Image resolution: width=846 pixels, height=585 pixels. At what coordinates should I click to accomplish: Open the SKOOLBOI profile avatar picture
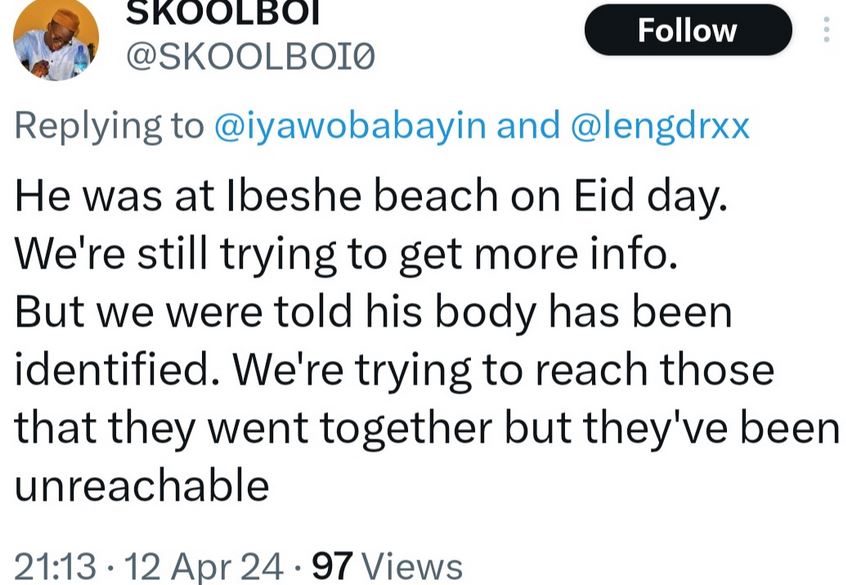(x=55, y=40)
